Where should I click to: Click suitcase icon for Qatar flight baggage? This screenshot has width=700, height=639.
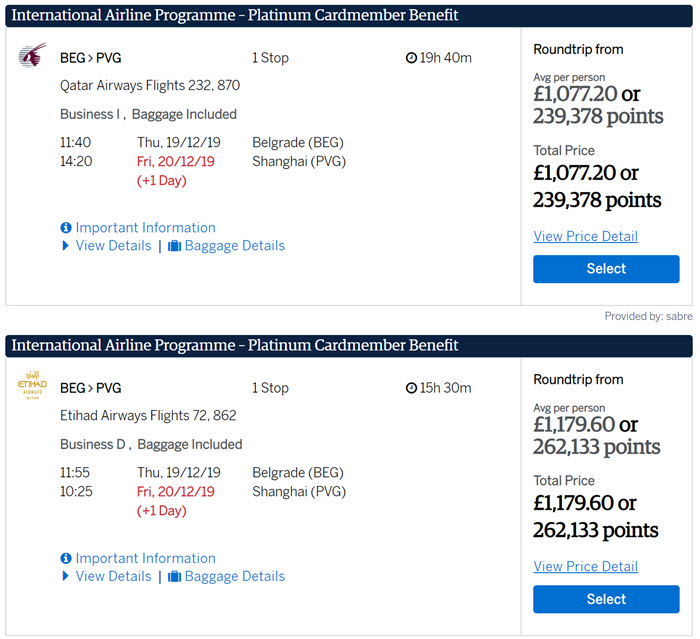click(174, 246)
